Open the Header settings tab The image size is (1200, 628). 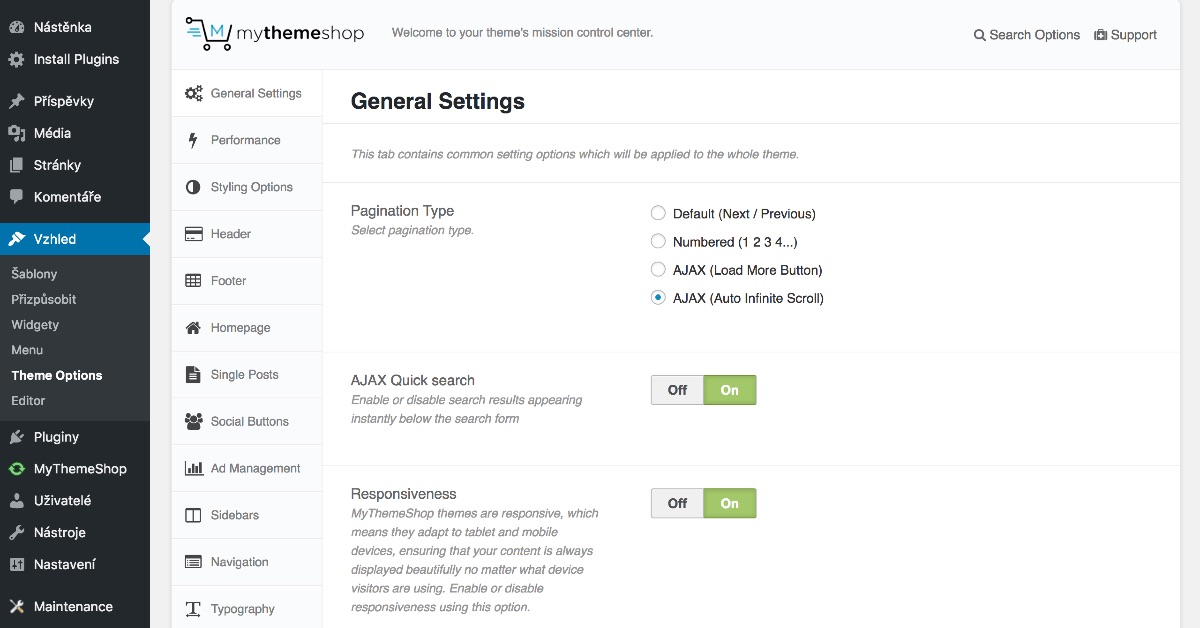click(x=231, y=234)
